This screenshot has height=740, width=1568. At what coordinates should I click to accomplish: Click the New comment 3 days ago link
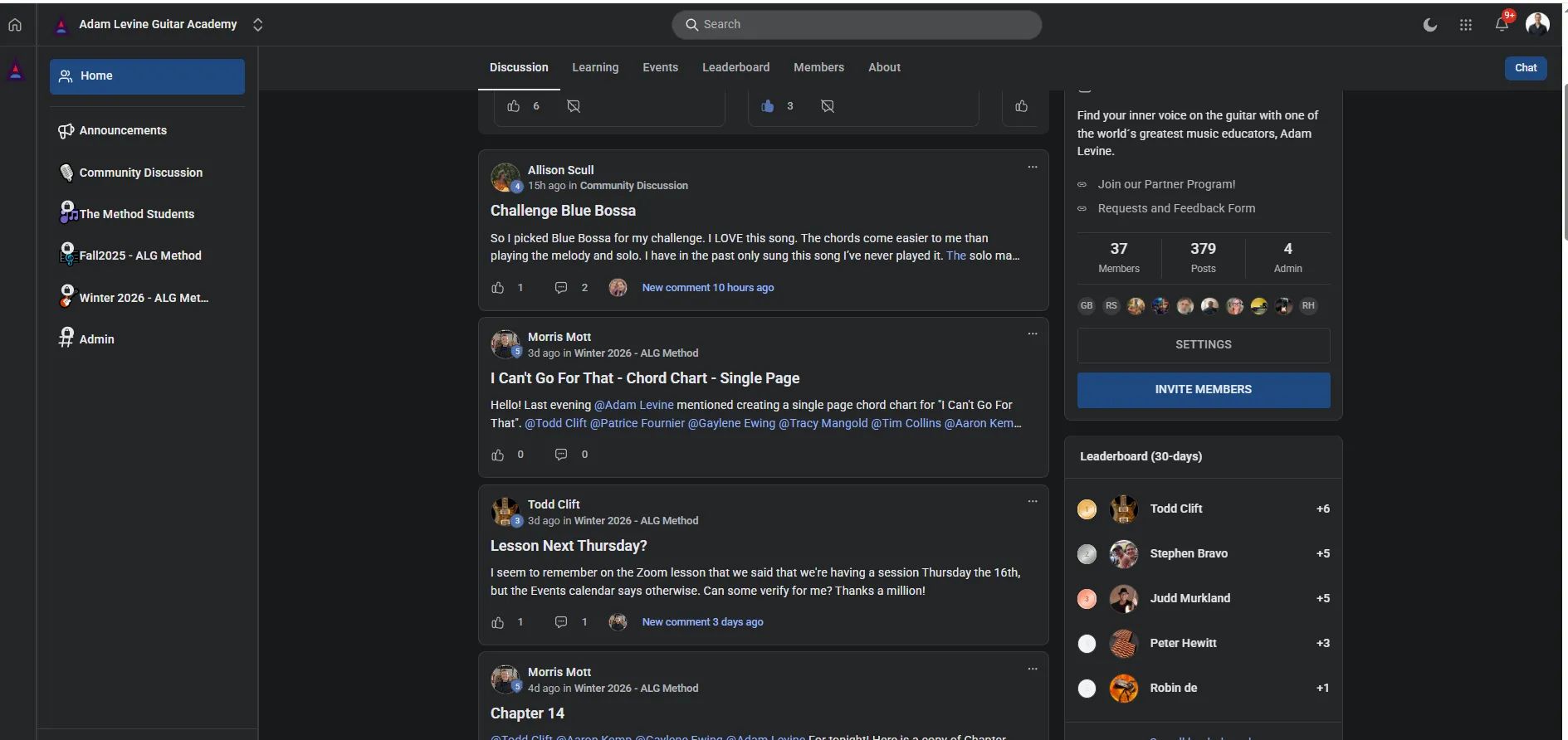click(x=703, y=622)
